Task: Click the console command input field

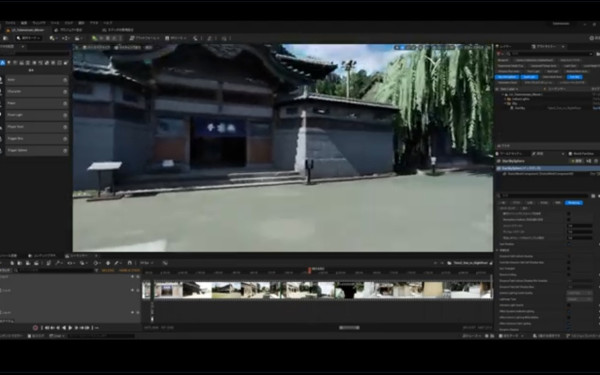Action: click(x=101, y=336)
